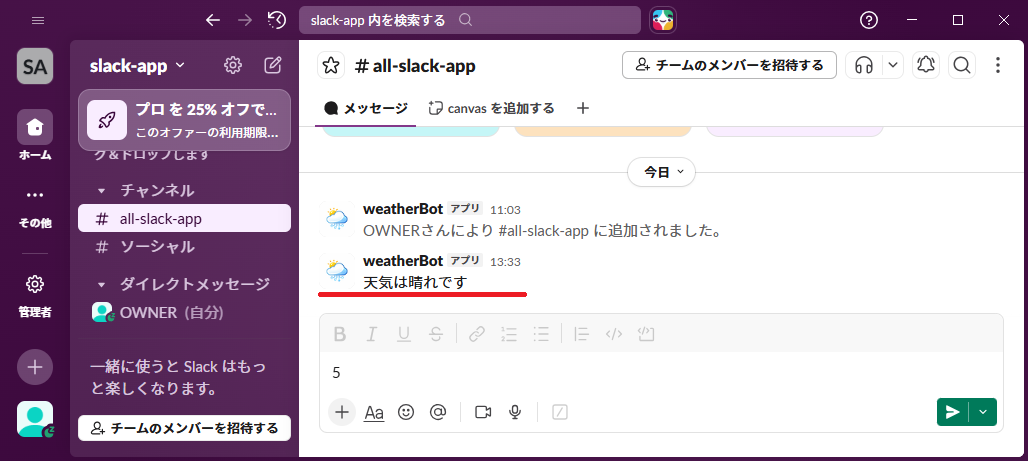
Task: Click the 13:33 timestamp
Action: 505,262
